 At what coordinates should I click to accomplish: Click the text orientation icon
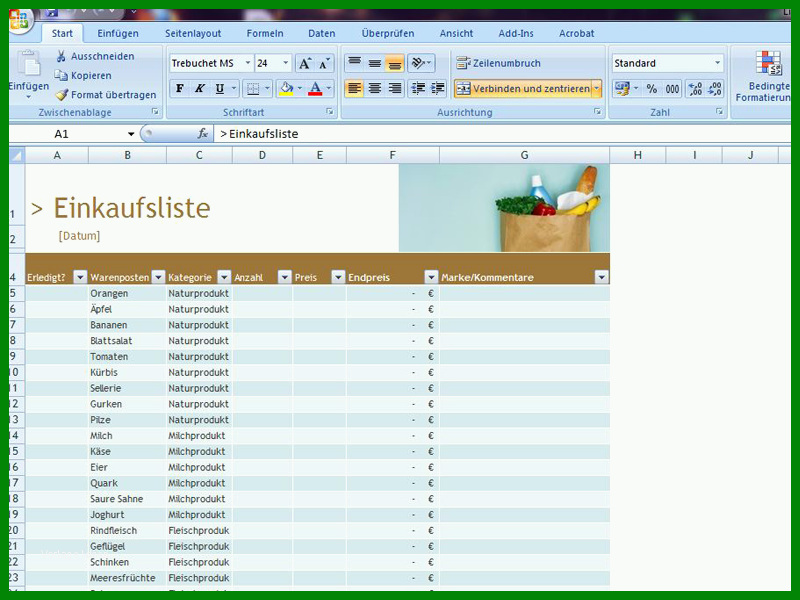(418, 63)
